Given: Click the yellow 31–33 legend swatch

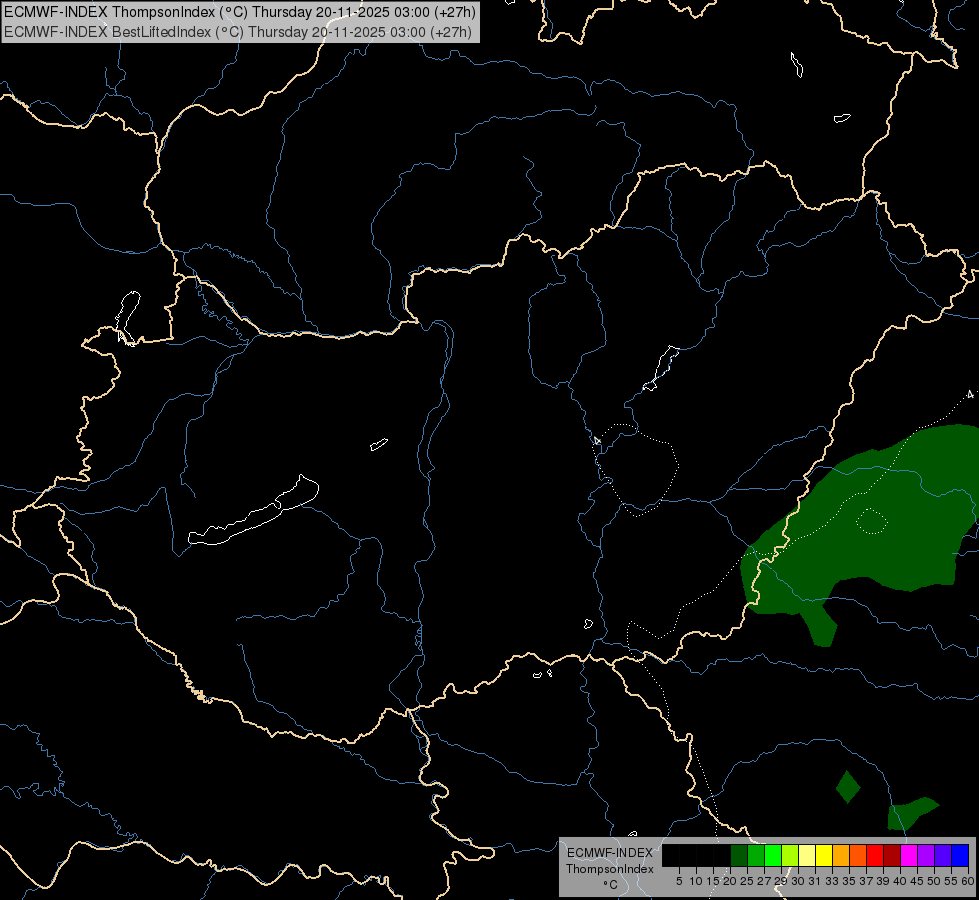Looking at the screenshot, I should click(824, 855).
